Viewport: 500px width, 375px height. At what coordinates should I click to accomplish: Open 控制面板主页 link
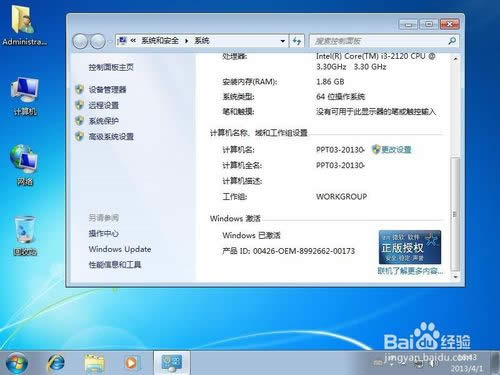point(111,67)
